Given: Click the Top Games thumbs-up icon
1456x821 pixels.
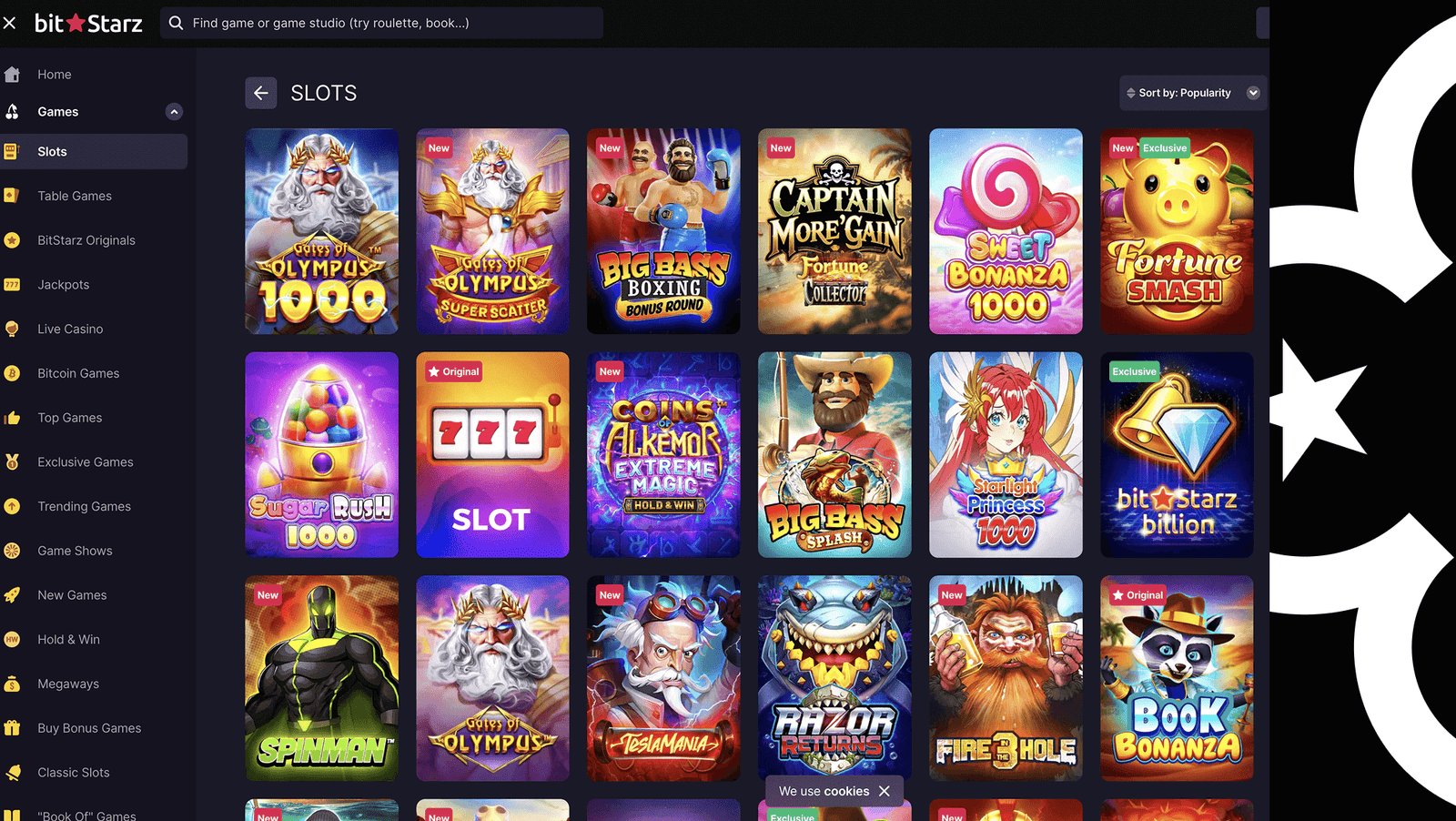Looking at the screenshot, I should [12, 418].
